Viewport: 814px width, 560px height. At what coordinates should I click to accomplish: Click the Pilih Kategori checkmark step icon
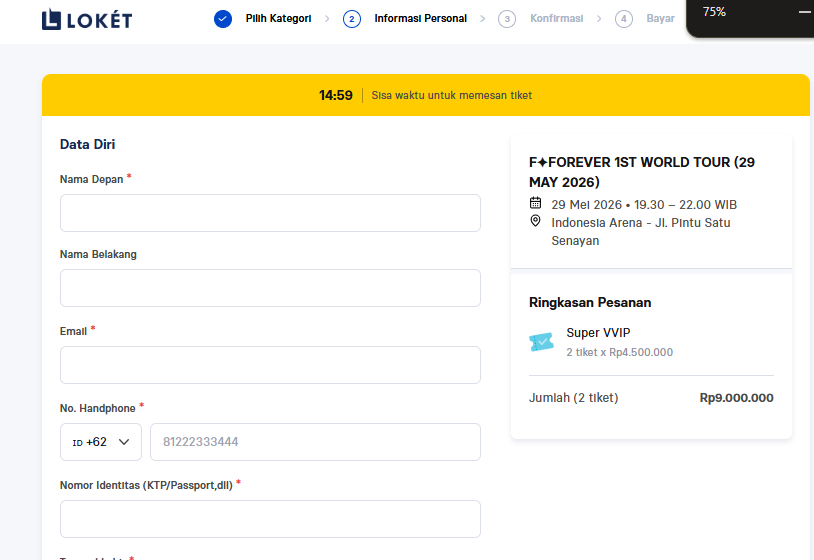223,19
